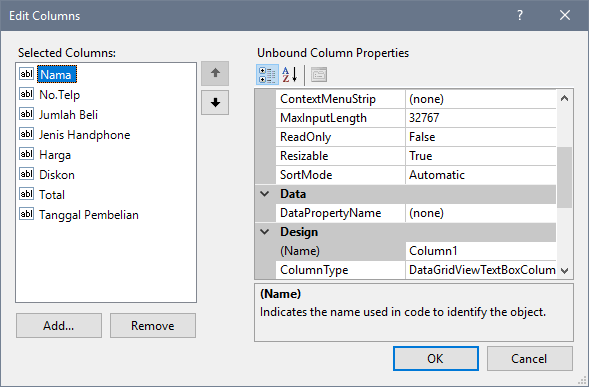Open the Property Pages icon
The width and height of the screenshot is (589, 387).
(x=319, y=74)
